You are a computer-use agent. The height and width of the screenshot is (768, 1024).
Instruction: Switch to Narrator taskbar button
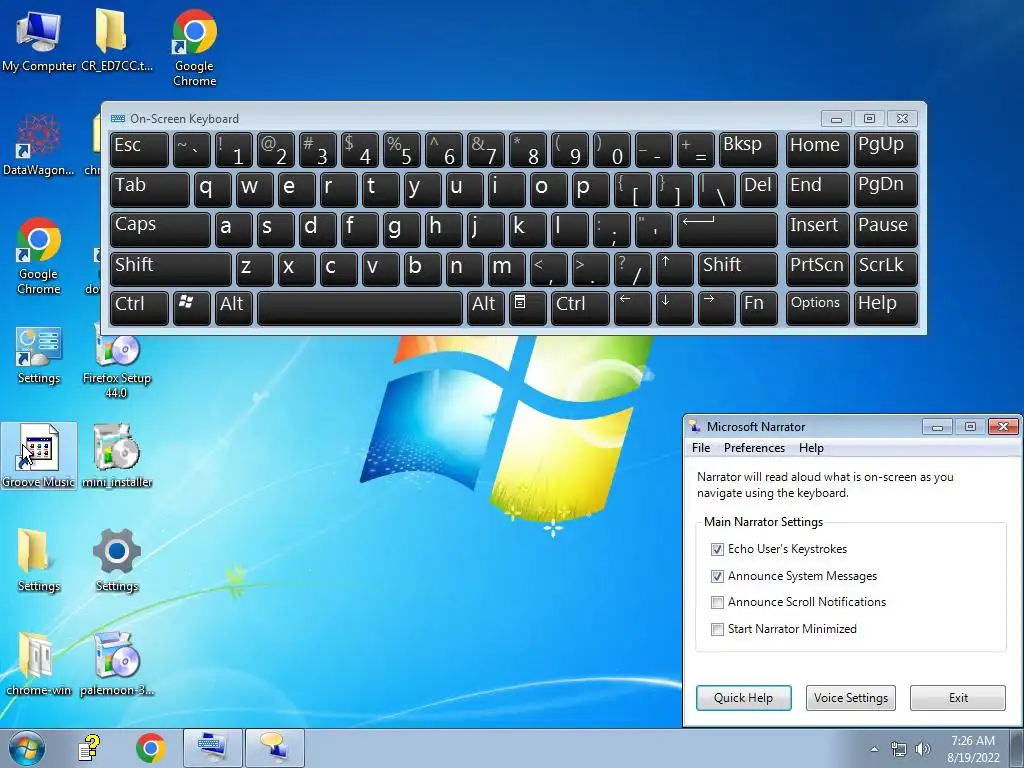point(274,748)
